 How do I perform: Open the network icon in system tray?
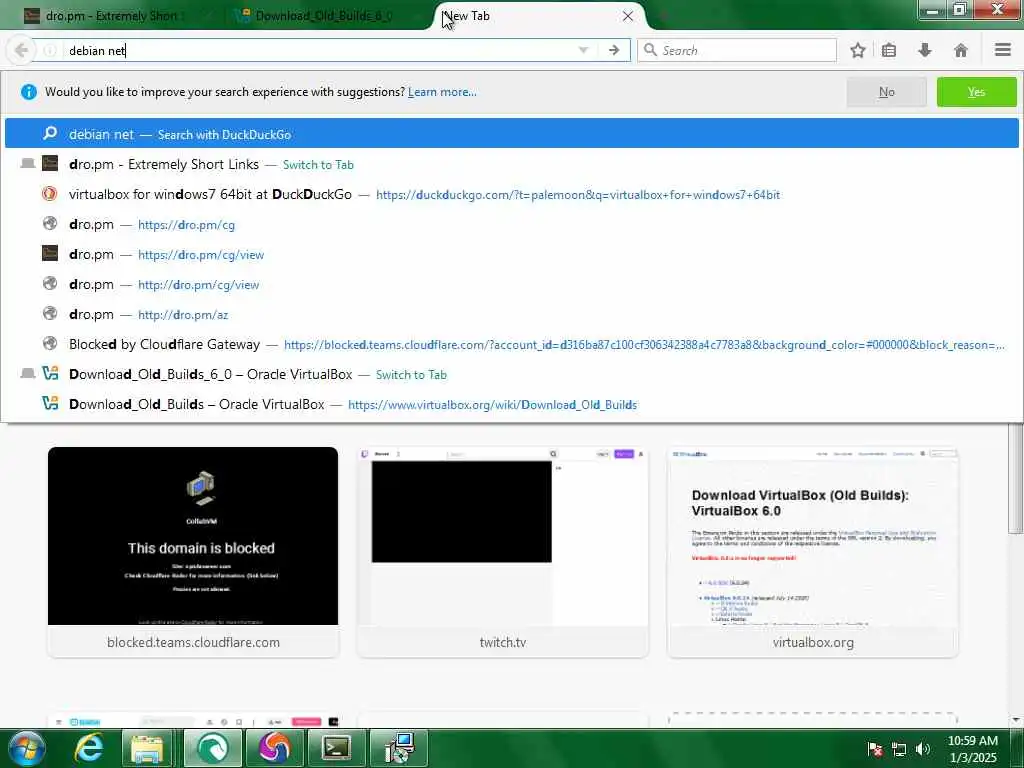(x=899, y=749)
